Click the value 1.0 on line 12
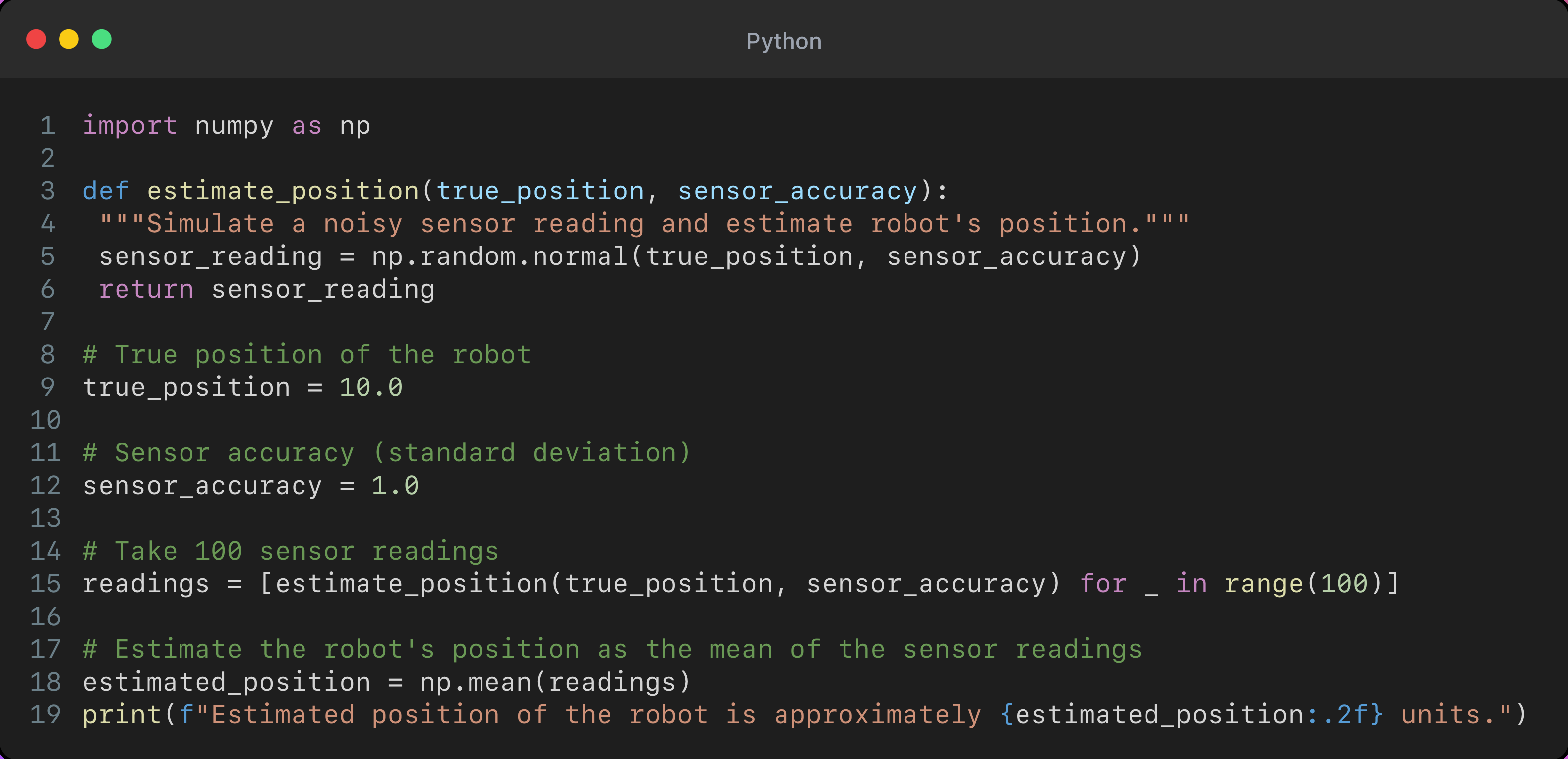The image size is (1568, 759). pyautogui.click(x=394, y=486)
